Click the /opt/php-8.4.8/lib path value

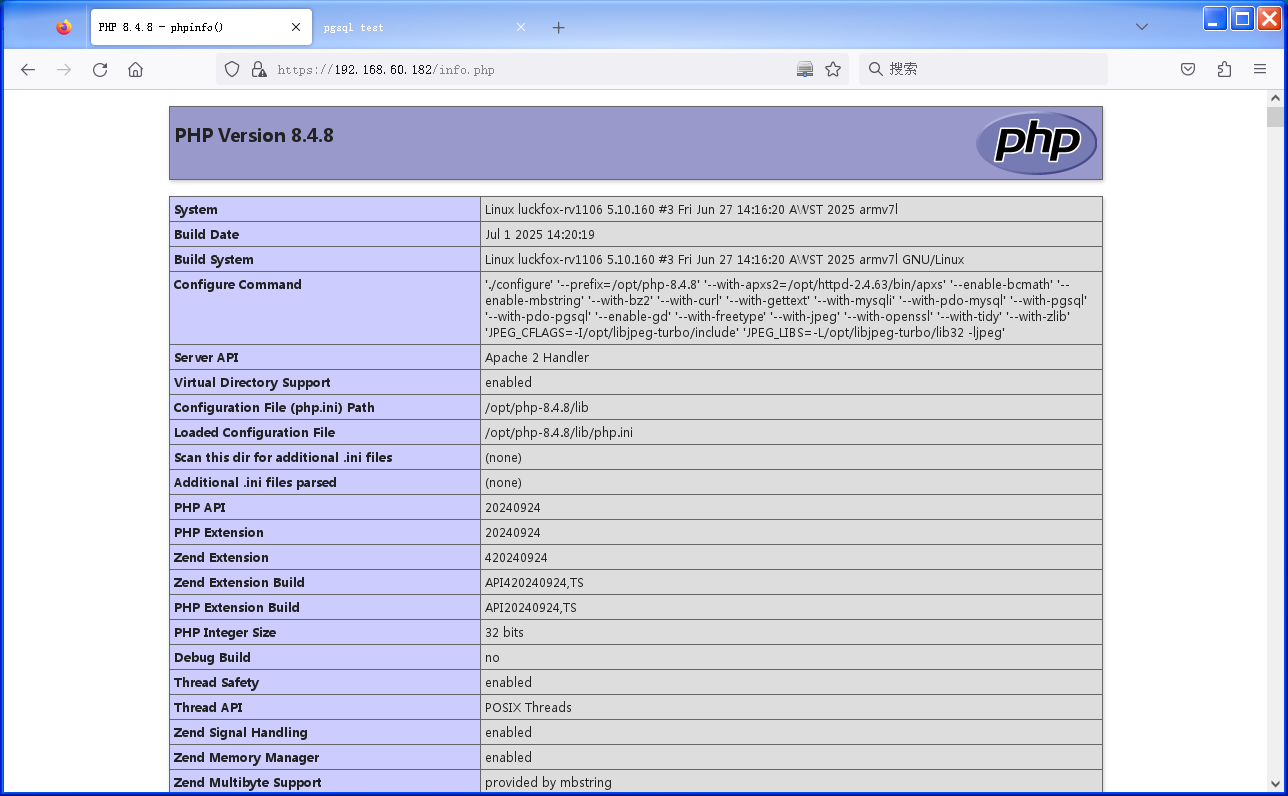click(537, 407)
